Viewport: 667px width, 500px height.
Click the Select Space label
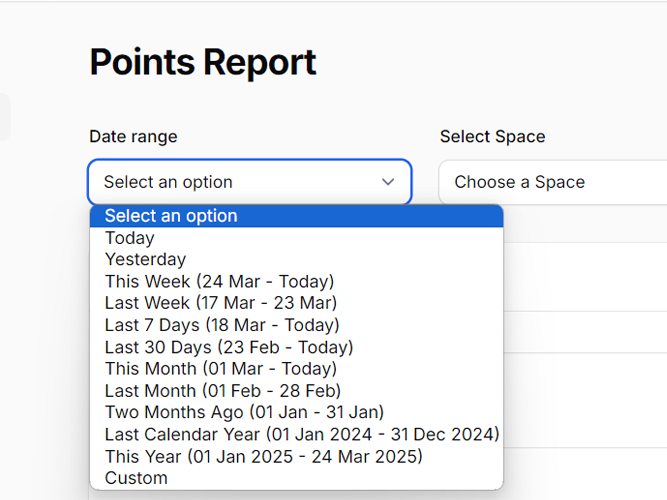[x=493, y=137]
